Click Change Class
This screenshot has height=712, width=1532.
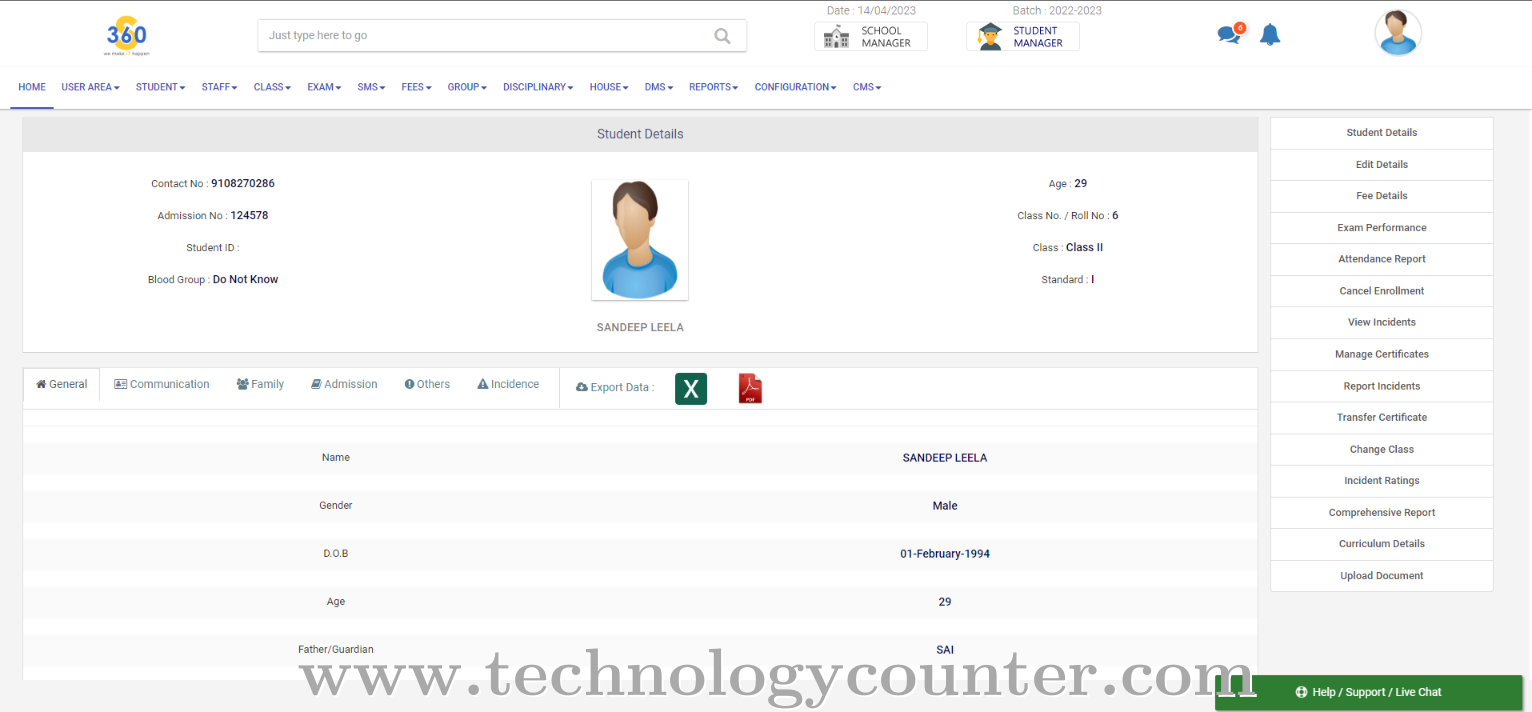(1382, 449)
